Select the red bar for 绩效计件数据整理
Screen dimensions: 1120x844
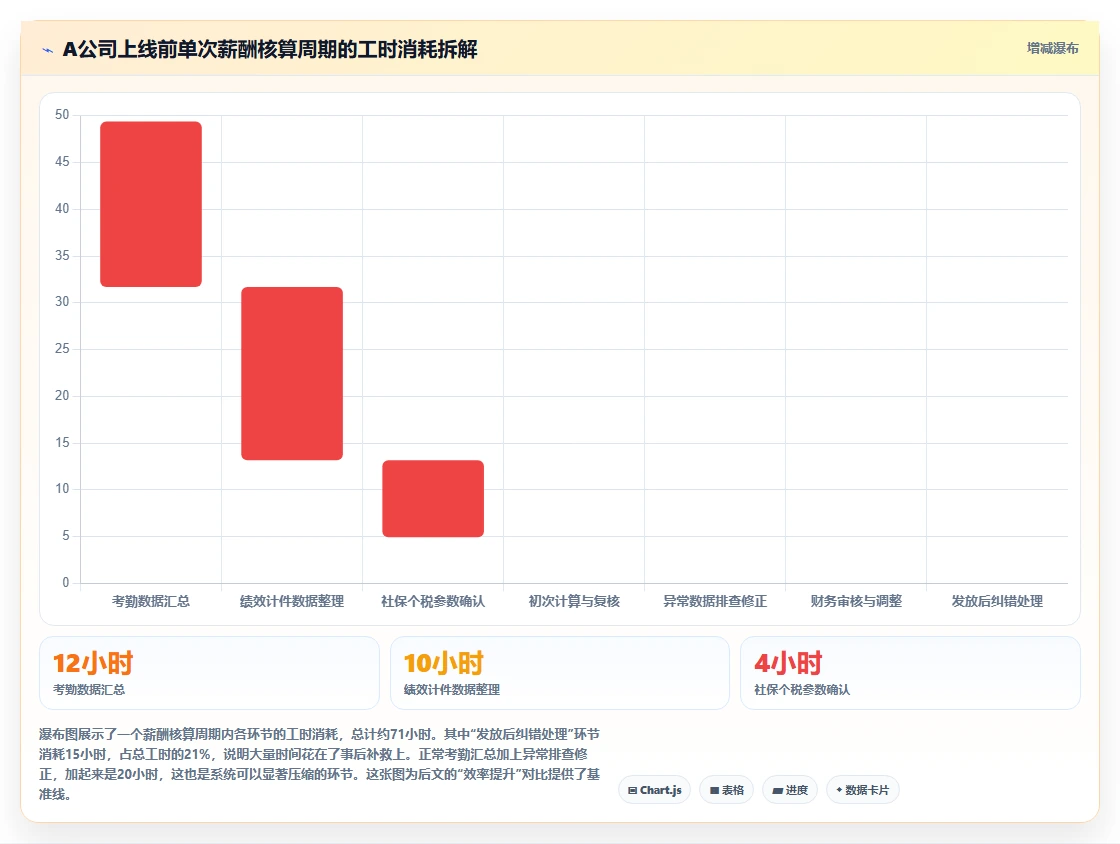(292, 373)
